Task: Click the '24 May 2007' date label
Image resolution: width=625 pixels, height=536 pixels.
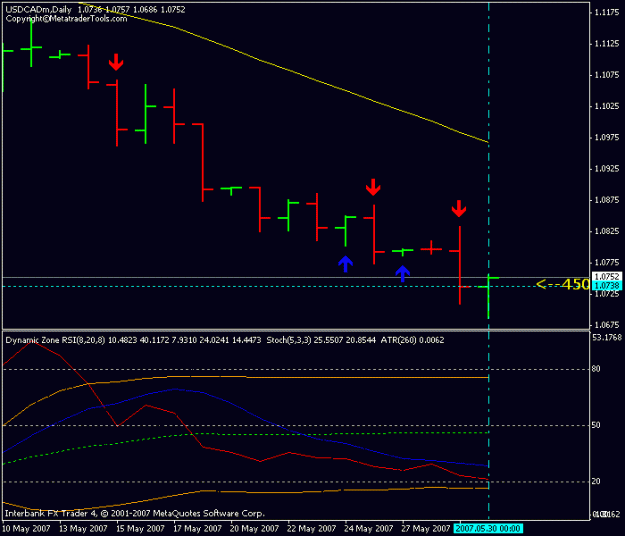Action: (x=369, y=529)
